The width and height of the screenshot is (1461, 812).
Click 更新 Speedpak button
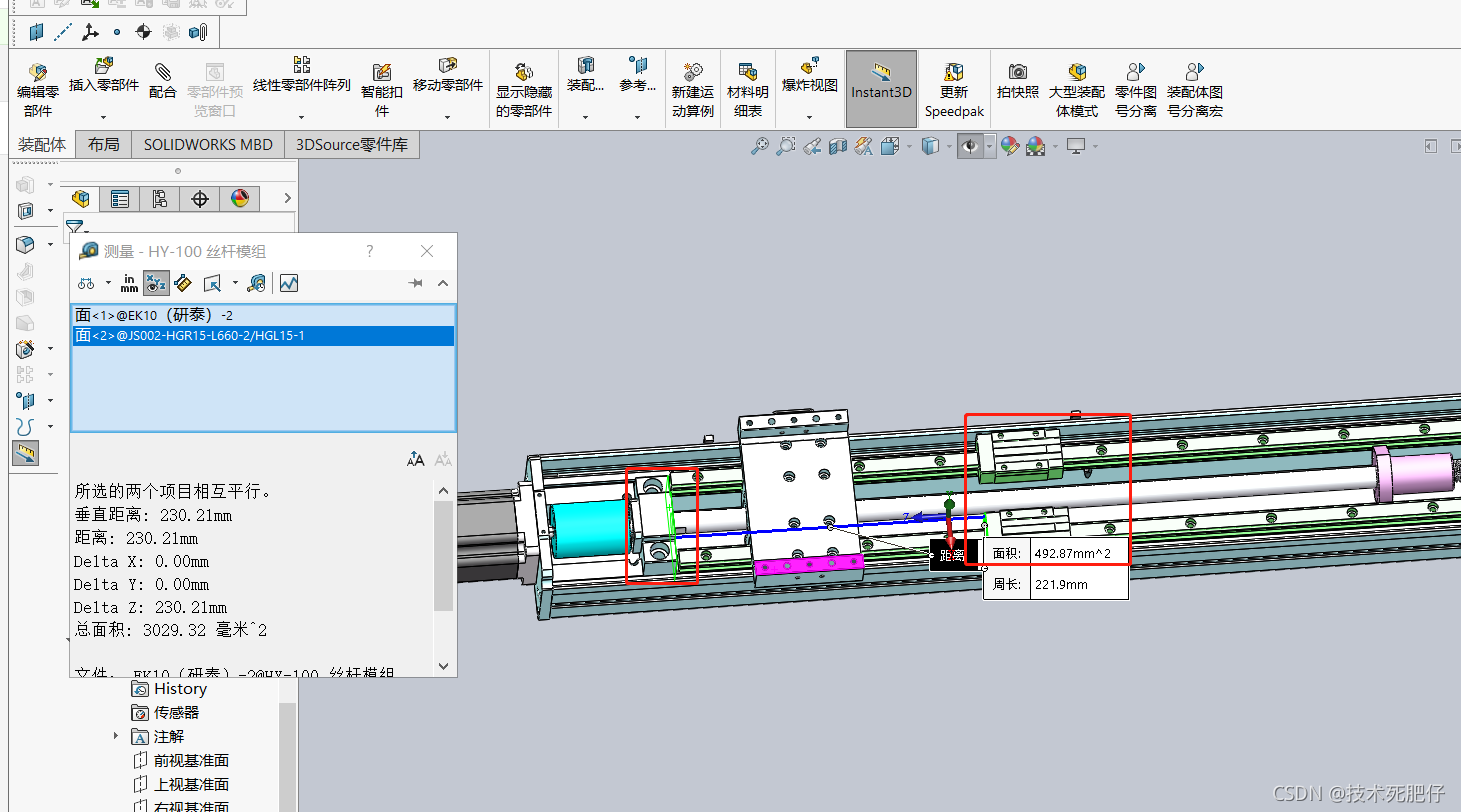click(x=954, y=90)
